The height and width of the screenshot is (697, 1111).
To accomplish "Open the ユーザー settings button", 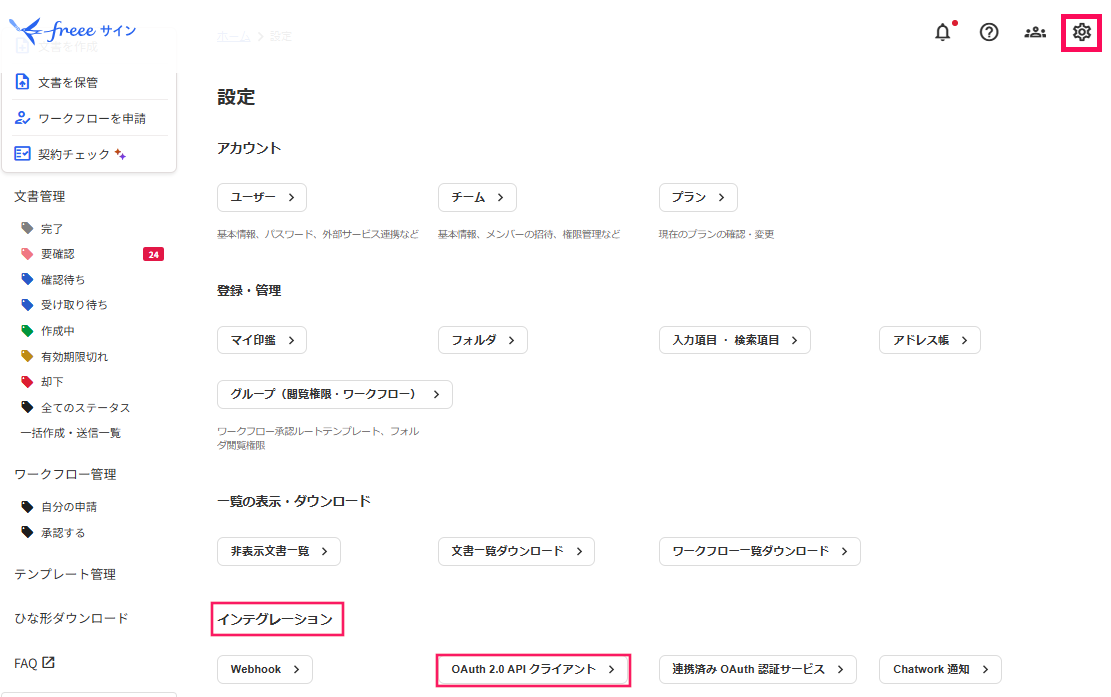I will tap(262, 198).
